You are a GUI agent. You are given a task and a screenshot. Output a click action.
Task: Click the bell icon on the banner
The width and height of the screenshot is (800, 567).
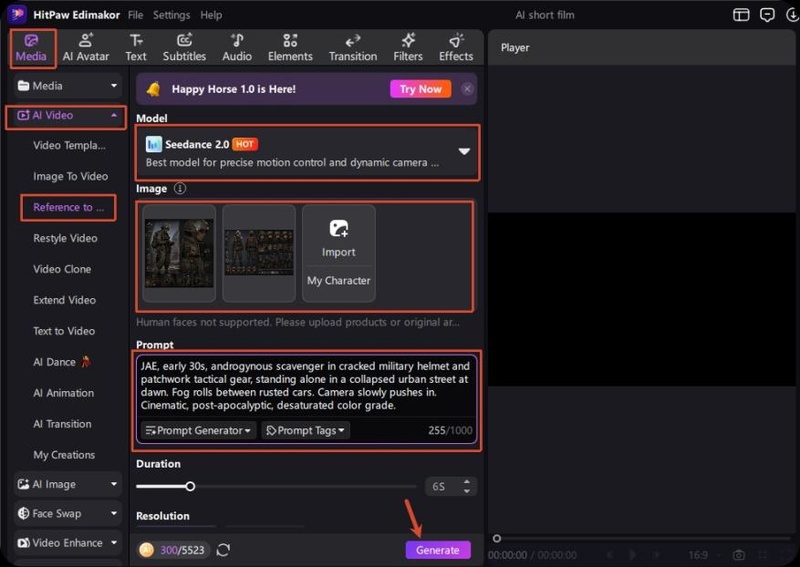(153, 89)
